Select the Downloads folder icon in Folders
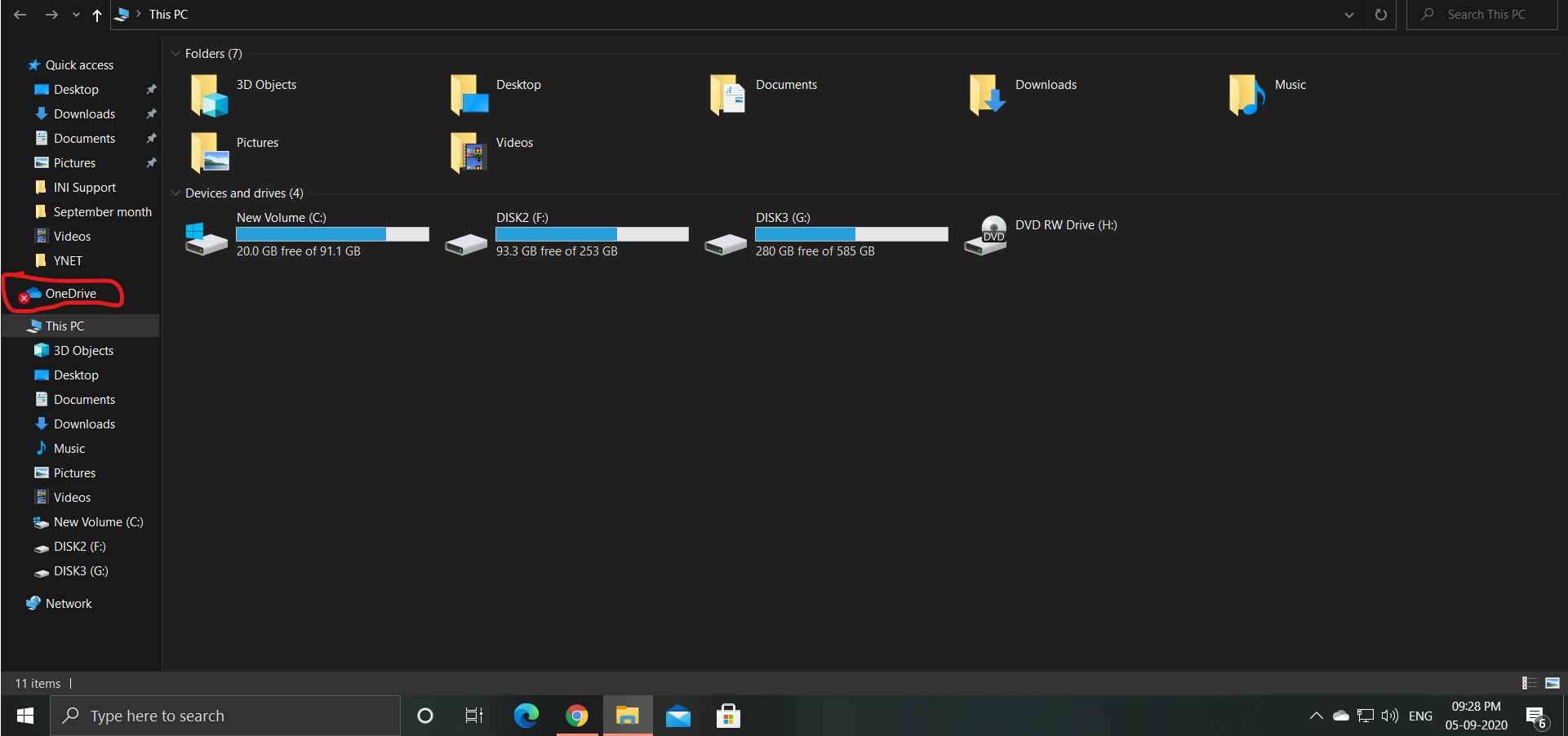Screen dimensions: 1568x736 click(988, 95)
